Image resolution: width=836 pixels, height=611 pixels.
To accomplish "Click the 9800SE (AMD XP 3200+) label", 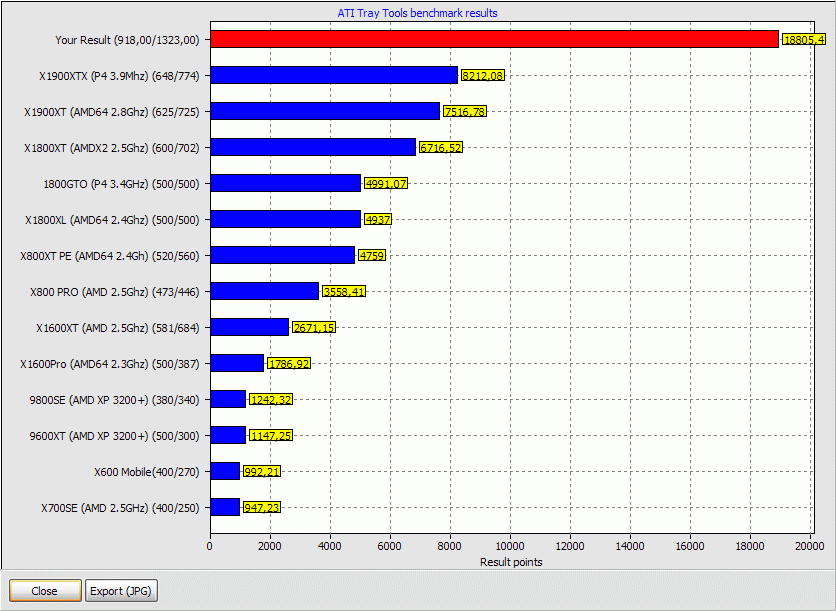I will point(115,400).
